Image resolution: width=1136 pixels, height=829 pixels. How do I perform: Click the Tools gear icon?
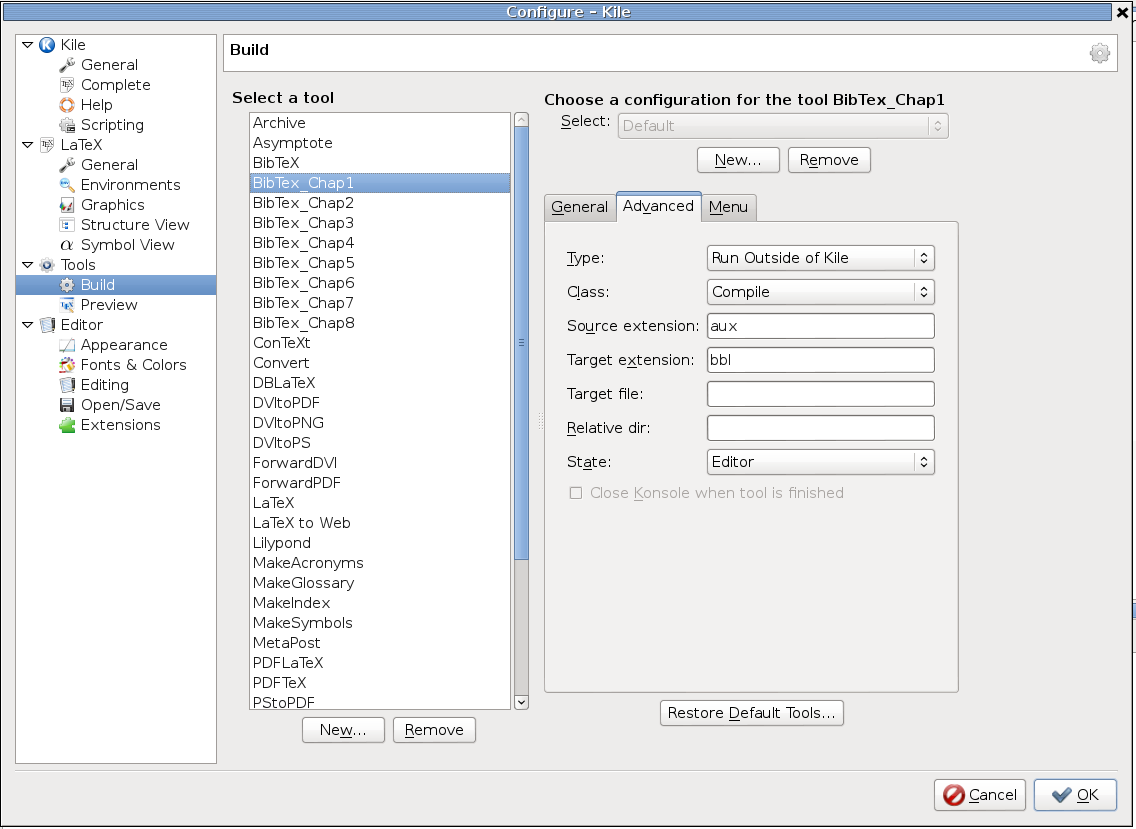tap(47, 265)
